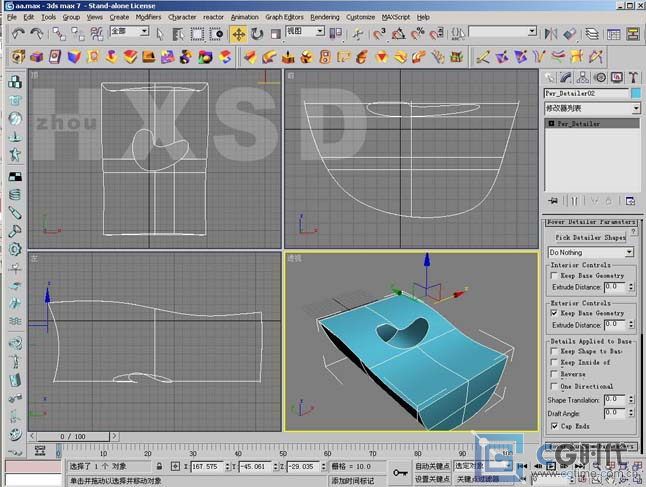Select the Unlink Selection tool
The image size is (646, 487).
coord(78,34)
